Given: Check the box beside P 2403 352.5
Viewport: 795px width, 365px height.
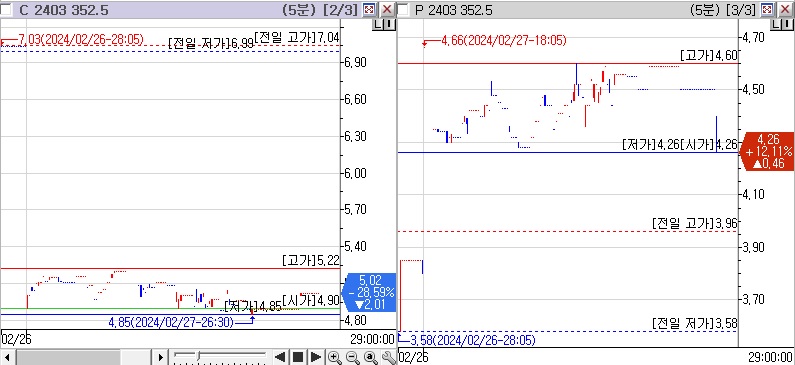Looking at the screenshot, I should pyautogui.click(x=404, y=10).
